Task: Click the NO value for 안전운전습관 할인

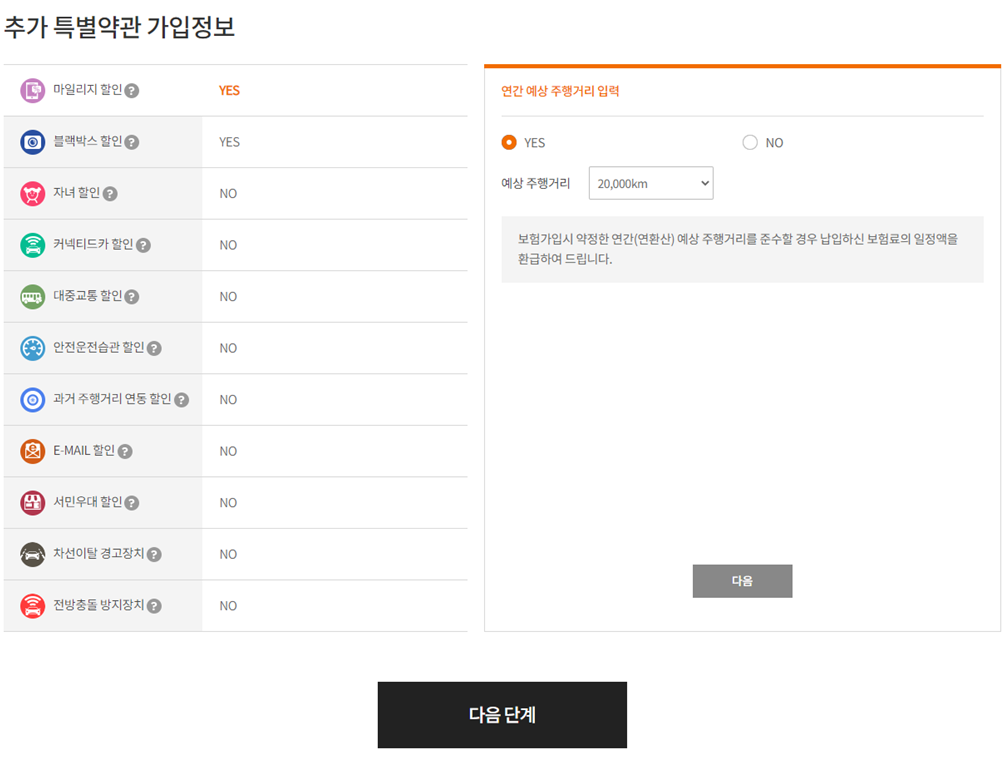Action: (228, 348)
